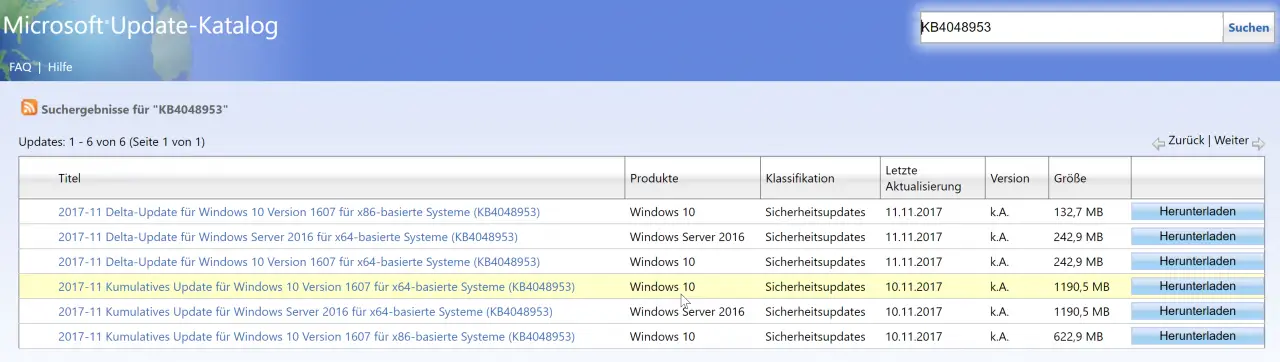Click into the KB4048953 search field

point(1070,28)
